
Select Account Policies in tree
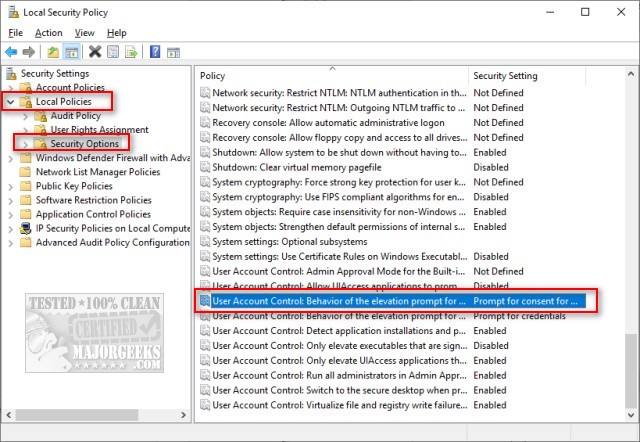pyautogui.click(x=70, y=87)
